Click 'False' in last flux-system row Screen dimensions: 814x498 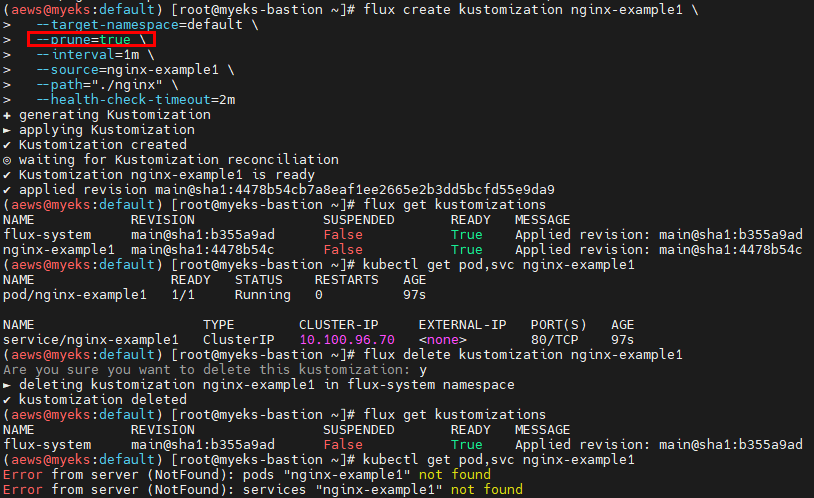(x=343, y=445)
